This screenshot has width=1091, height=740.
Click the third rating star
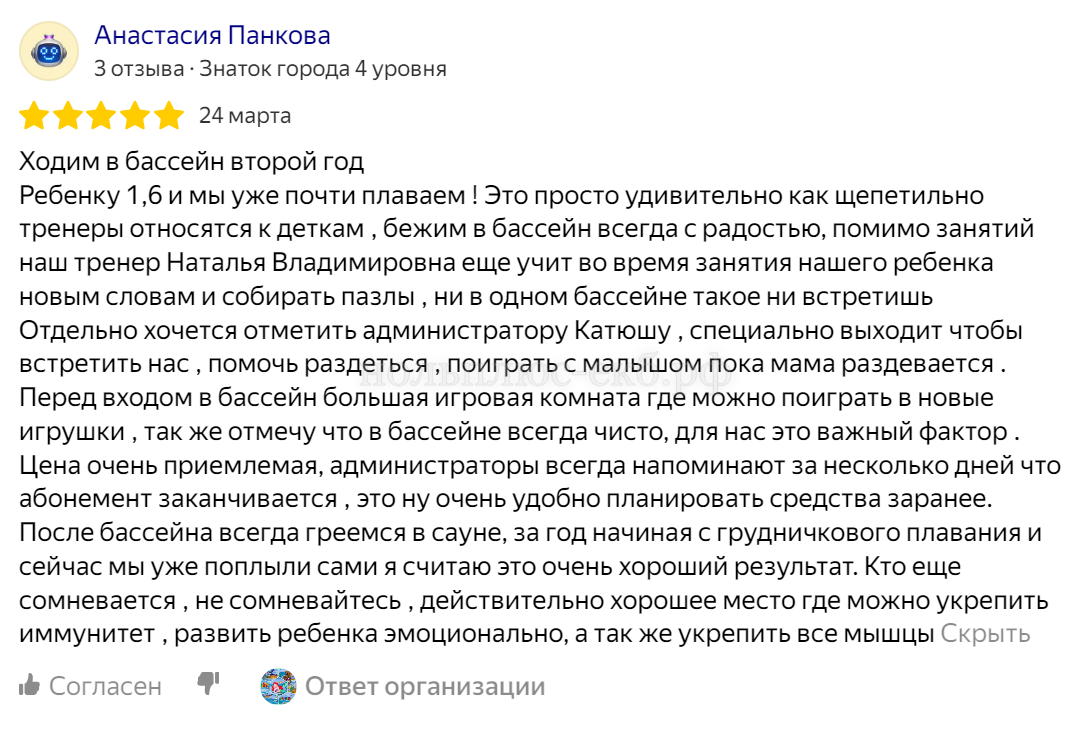click(101, 116)
